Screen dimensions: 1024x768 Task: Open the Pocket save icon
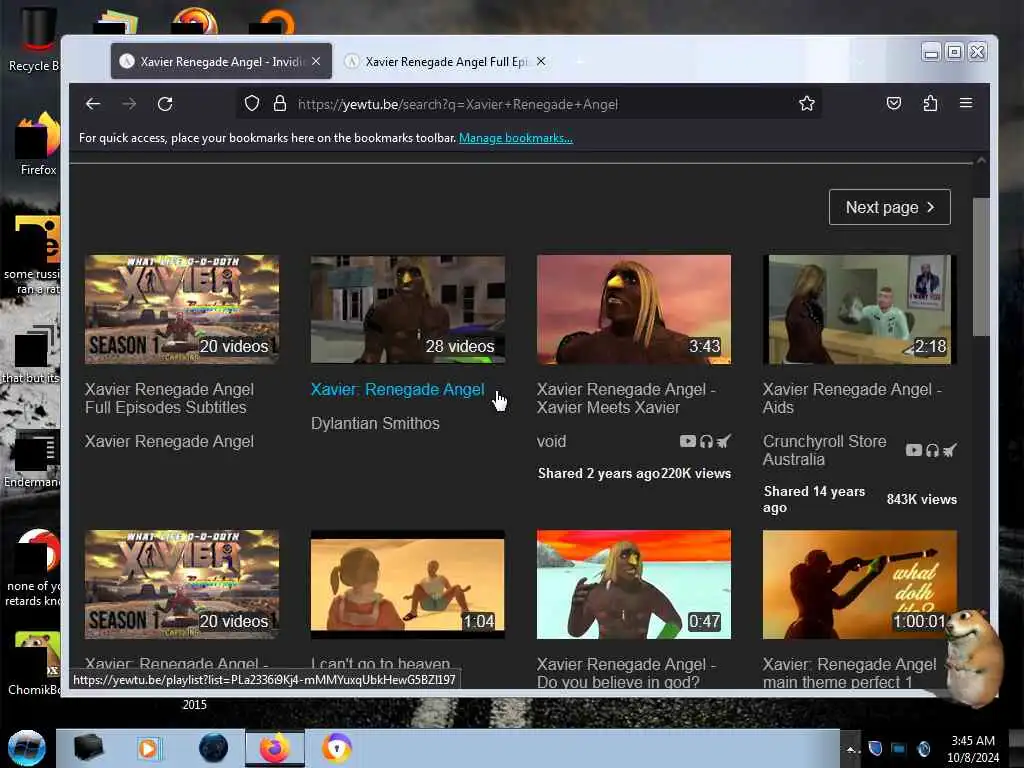point(893,103)
